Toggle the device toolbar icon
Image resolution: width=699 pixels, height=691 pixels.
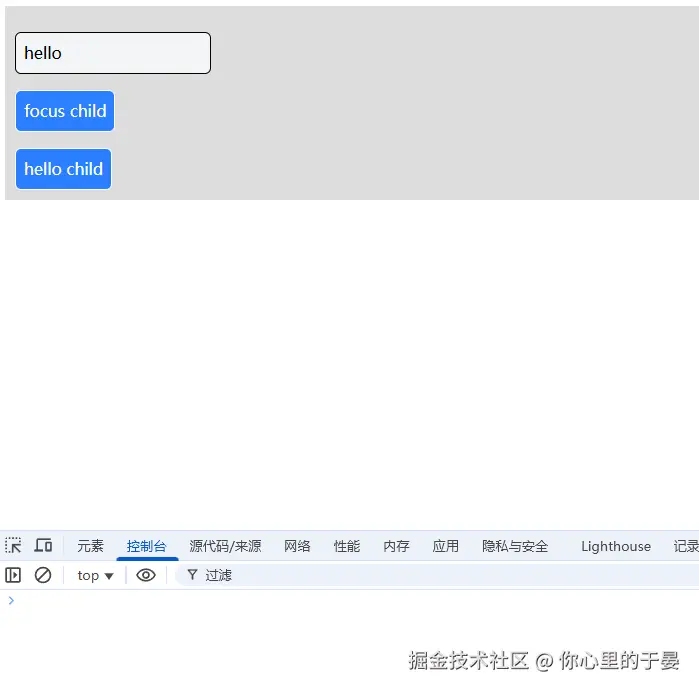43,546
